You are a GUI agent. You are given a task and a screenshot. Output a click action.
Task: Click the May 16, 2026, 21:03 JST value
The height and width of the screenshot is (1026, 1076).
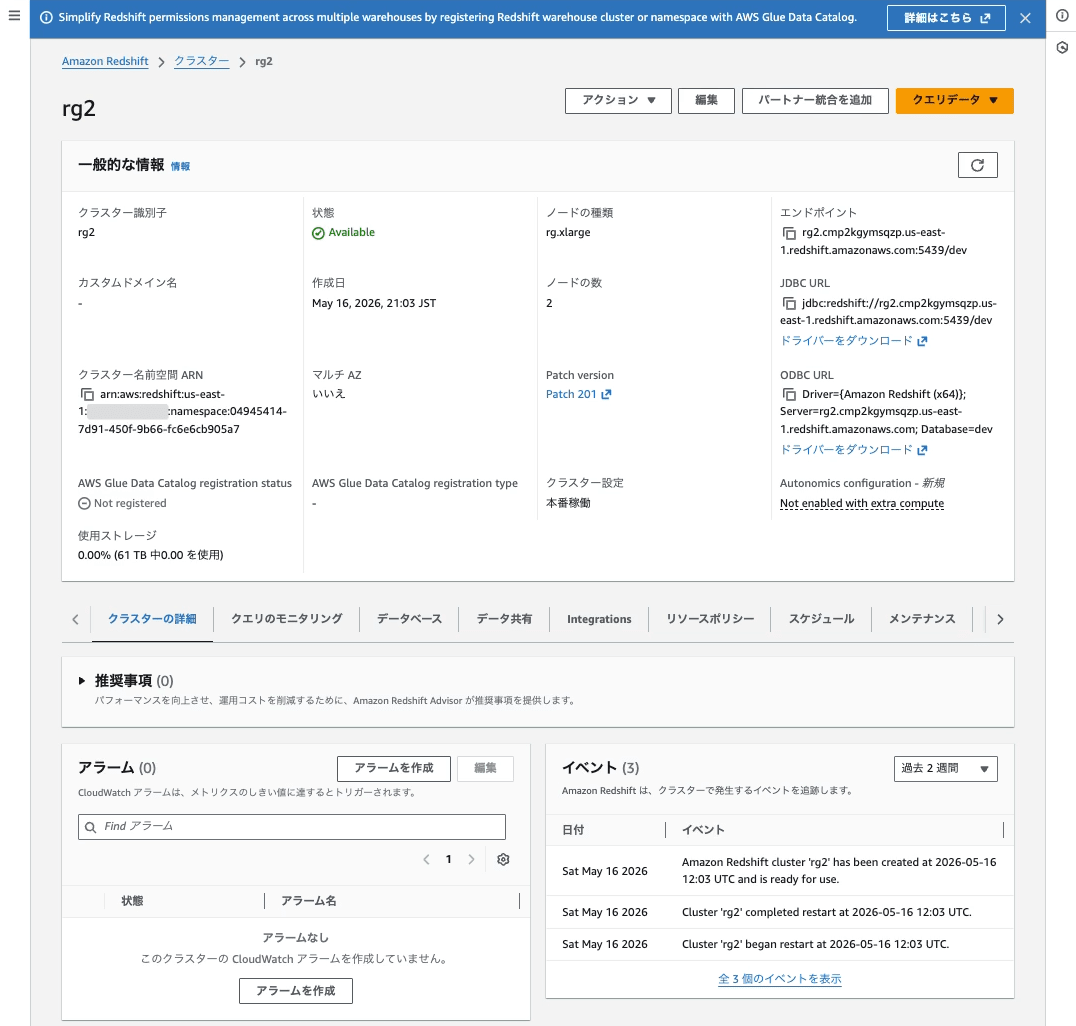[373, 303]
